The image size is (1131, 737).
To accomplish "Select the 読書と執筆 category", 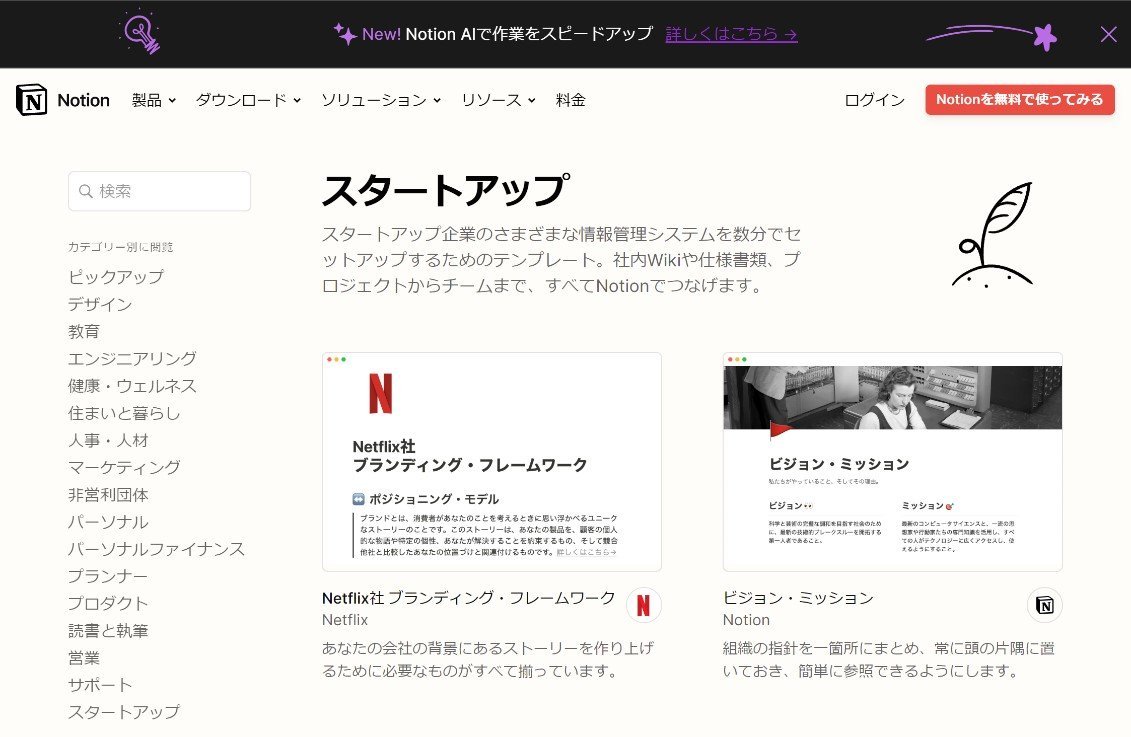I will coord(108,630).
